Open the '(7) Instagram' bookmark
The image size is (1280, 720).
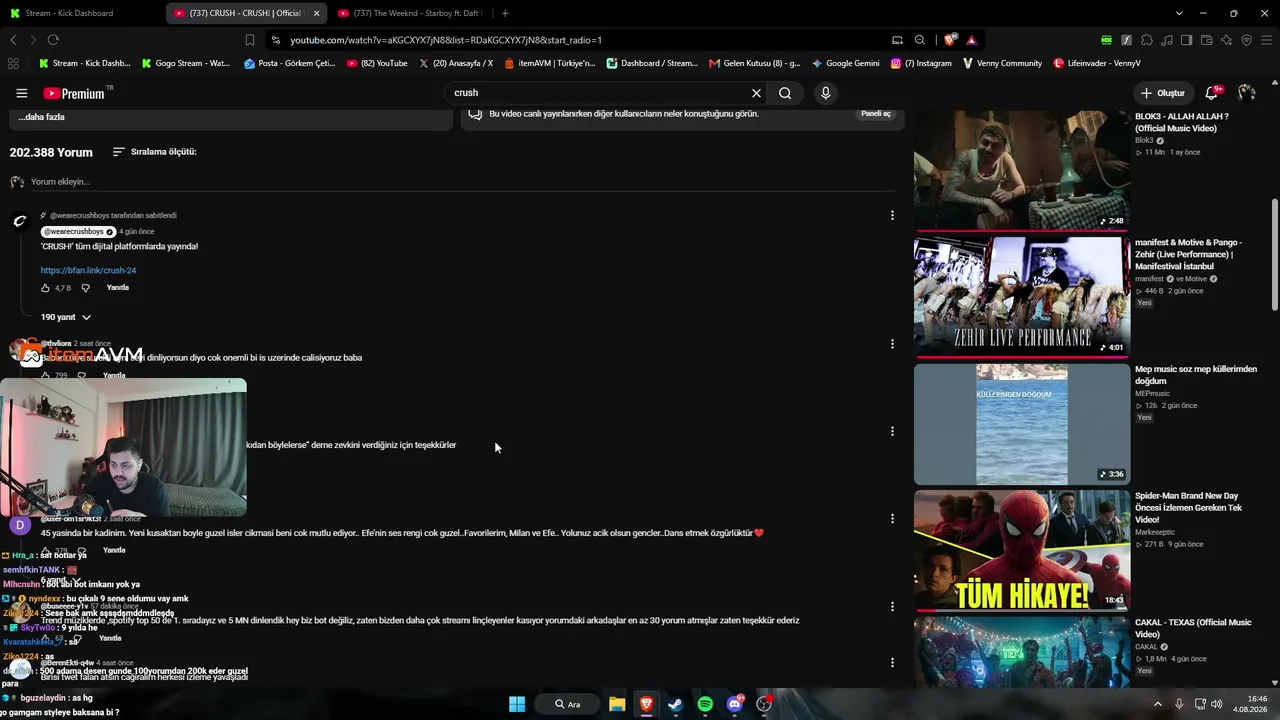click(x=921, y=63)
